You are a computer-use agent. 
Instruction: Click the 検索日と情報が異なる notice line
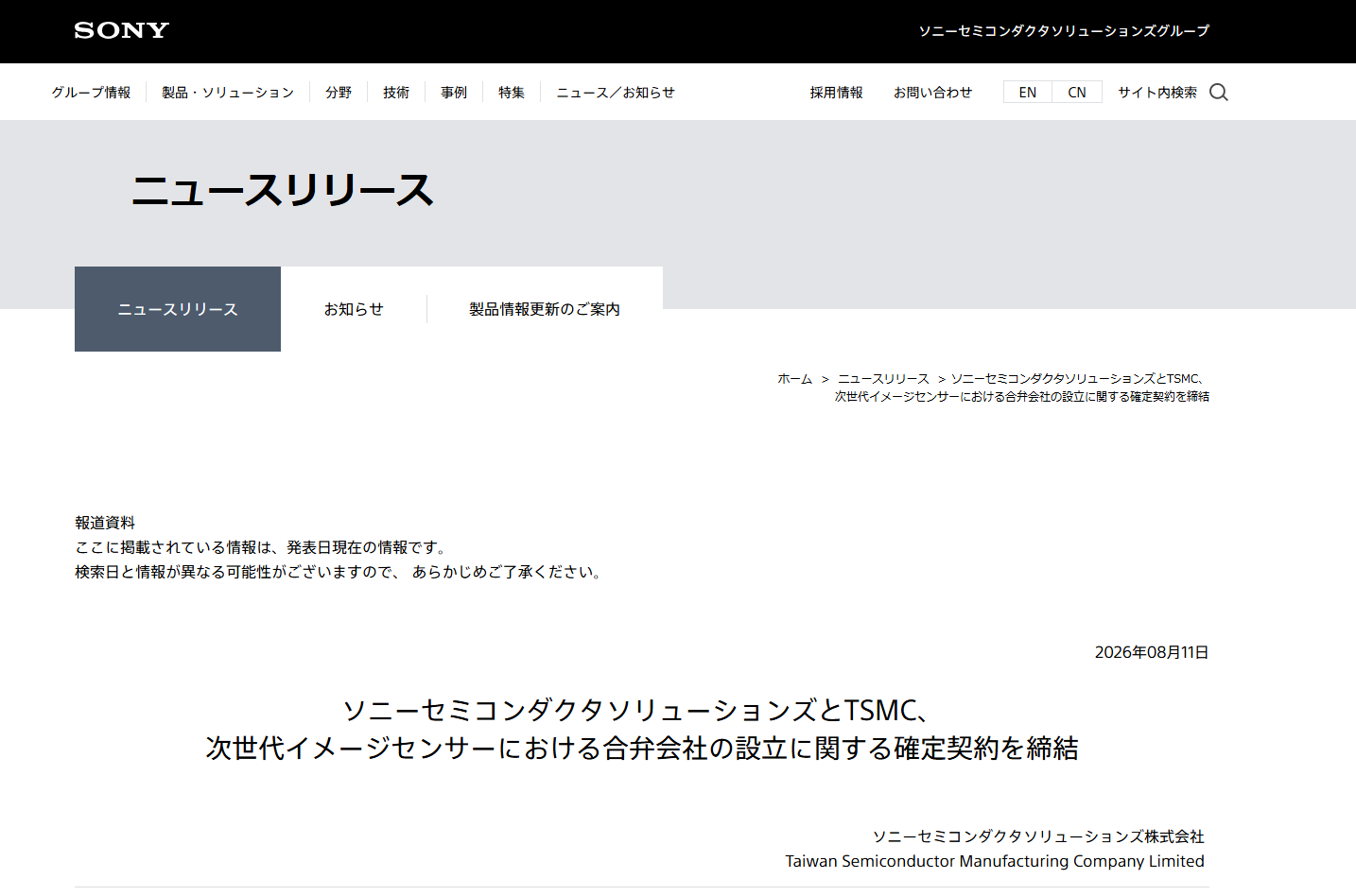point(339,572)
